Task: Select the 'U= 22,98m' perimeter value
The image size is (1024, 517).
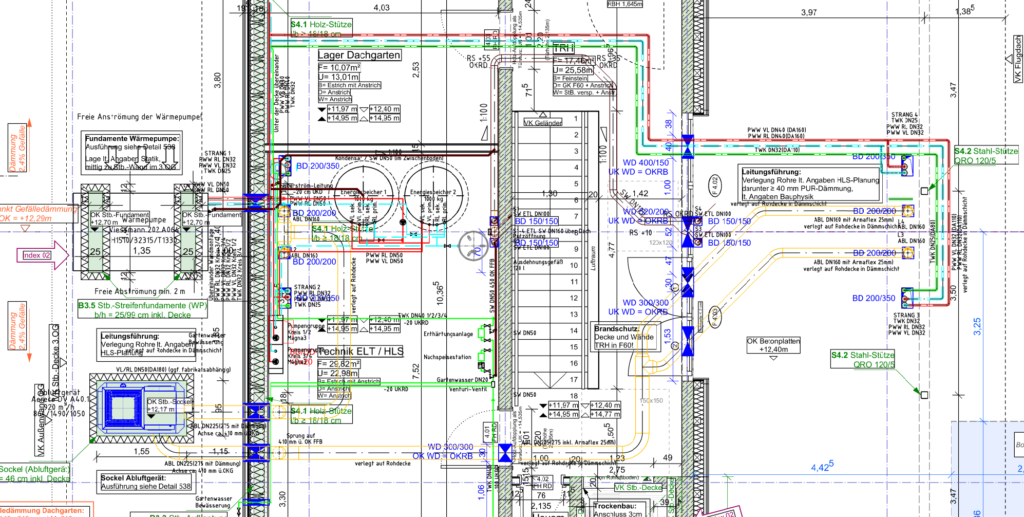Action: (340, 372)
